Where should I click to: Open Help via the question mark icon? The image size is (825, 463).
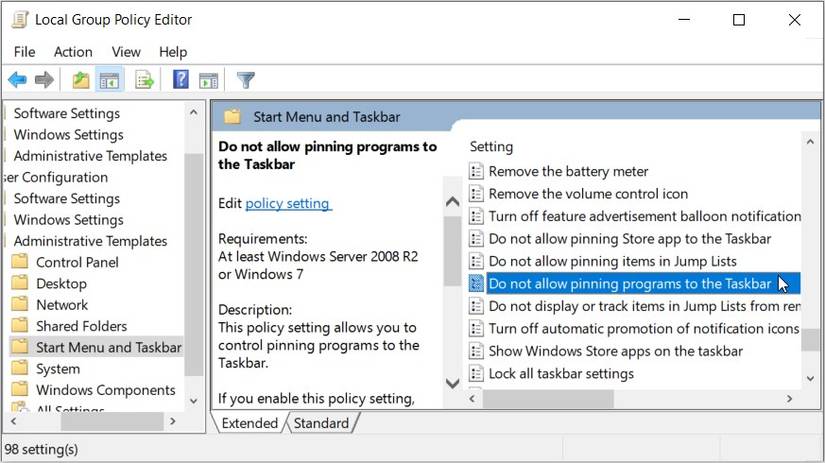[181, 80]
